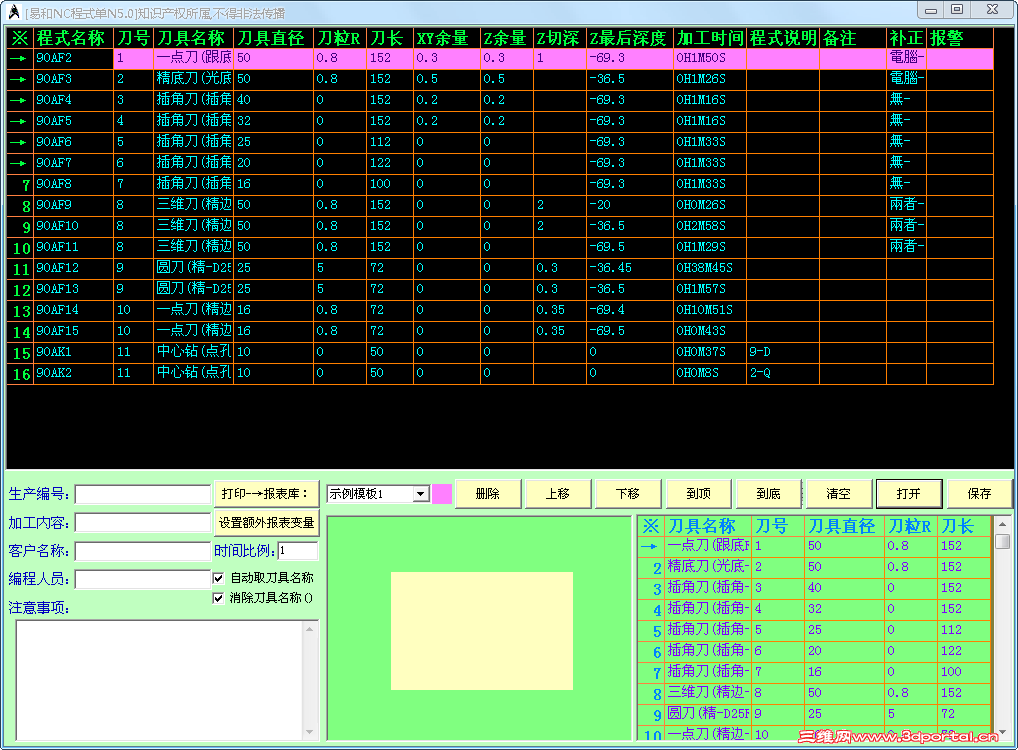Click row number 16 in program table
1018x750 pixels.
pyautogui.click(x=20, y=374)
